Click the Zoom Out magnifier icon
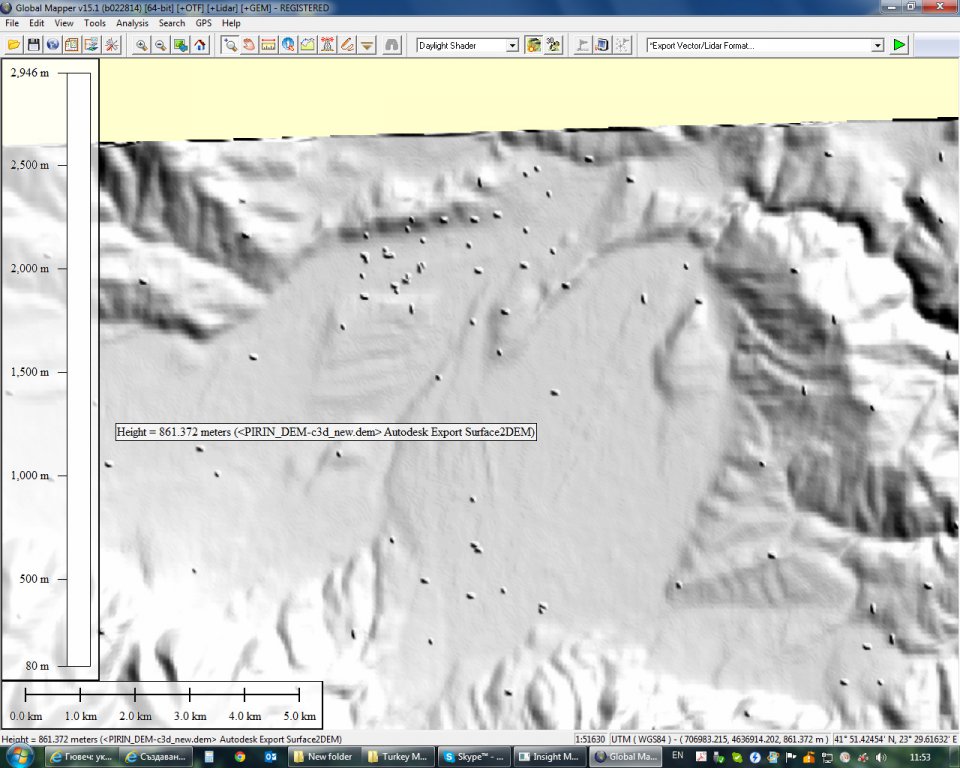The height and width of the screenshot is (768, 960). (160, 45)
